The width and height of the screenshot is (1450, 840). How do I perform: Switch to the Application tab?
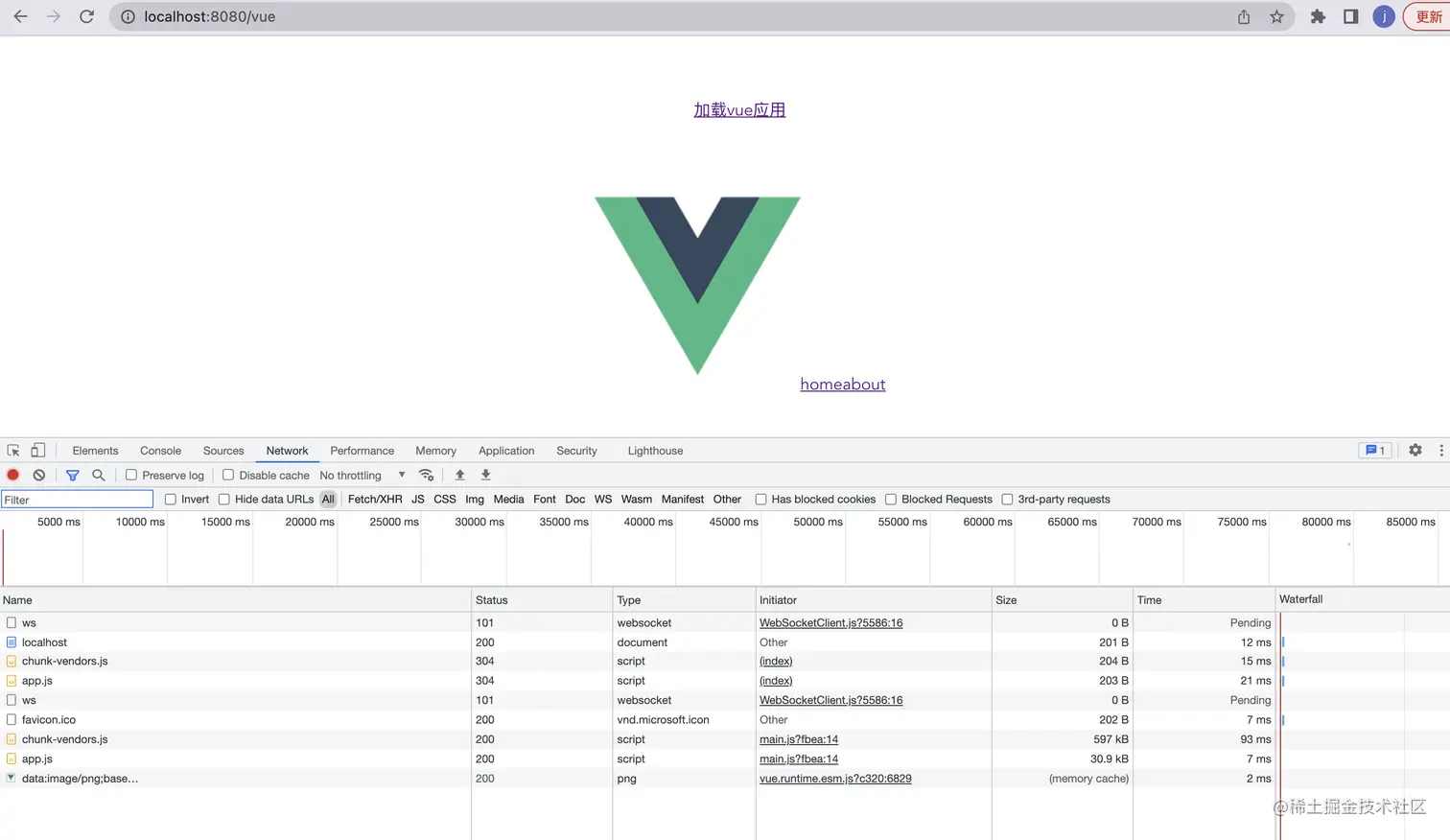tap(506, 450)
